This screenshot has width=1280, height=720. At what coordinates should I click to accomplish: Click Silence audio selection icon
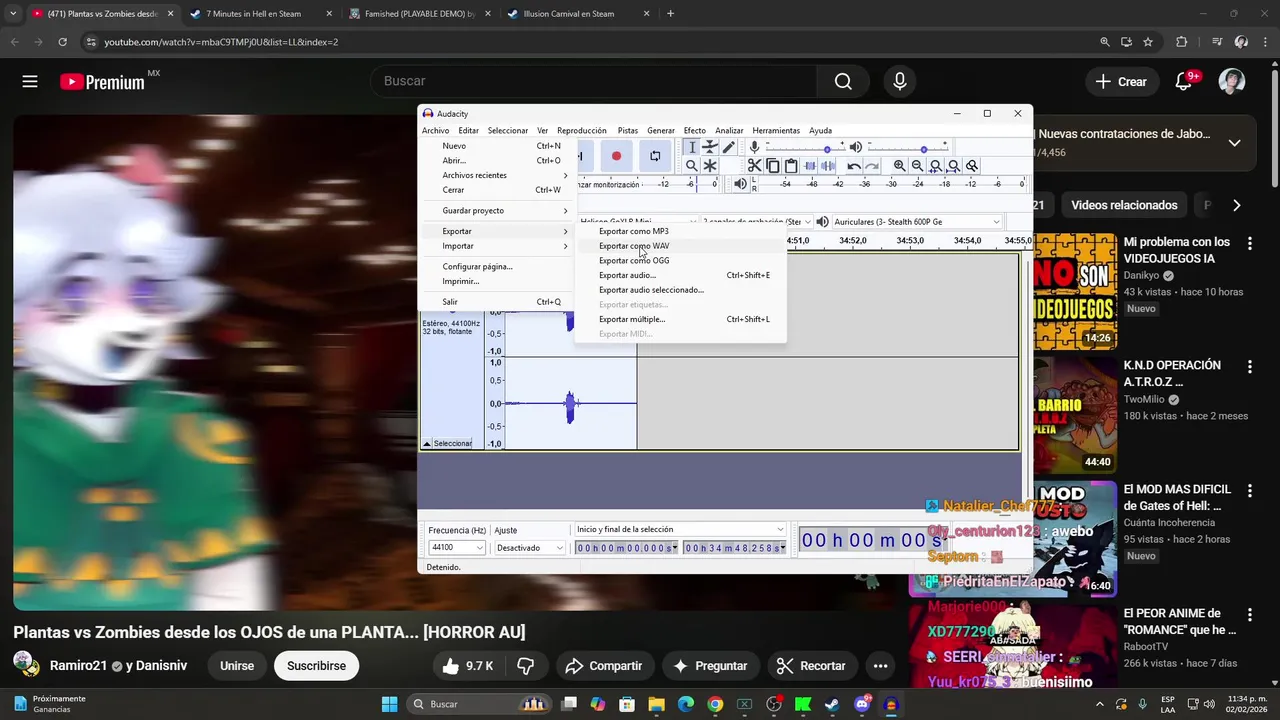pyautogui.click(x=829, y=166)
